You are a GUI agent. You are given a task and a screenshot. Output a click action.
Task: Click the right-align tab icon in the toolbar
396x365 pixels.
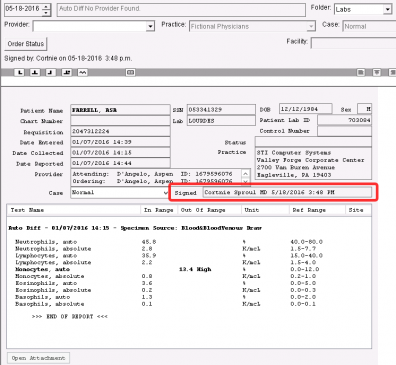[51, 72]
